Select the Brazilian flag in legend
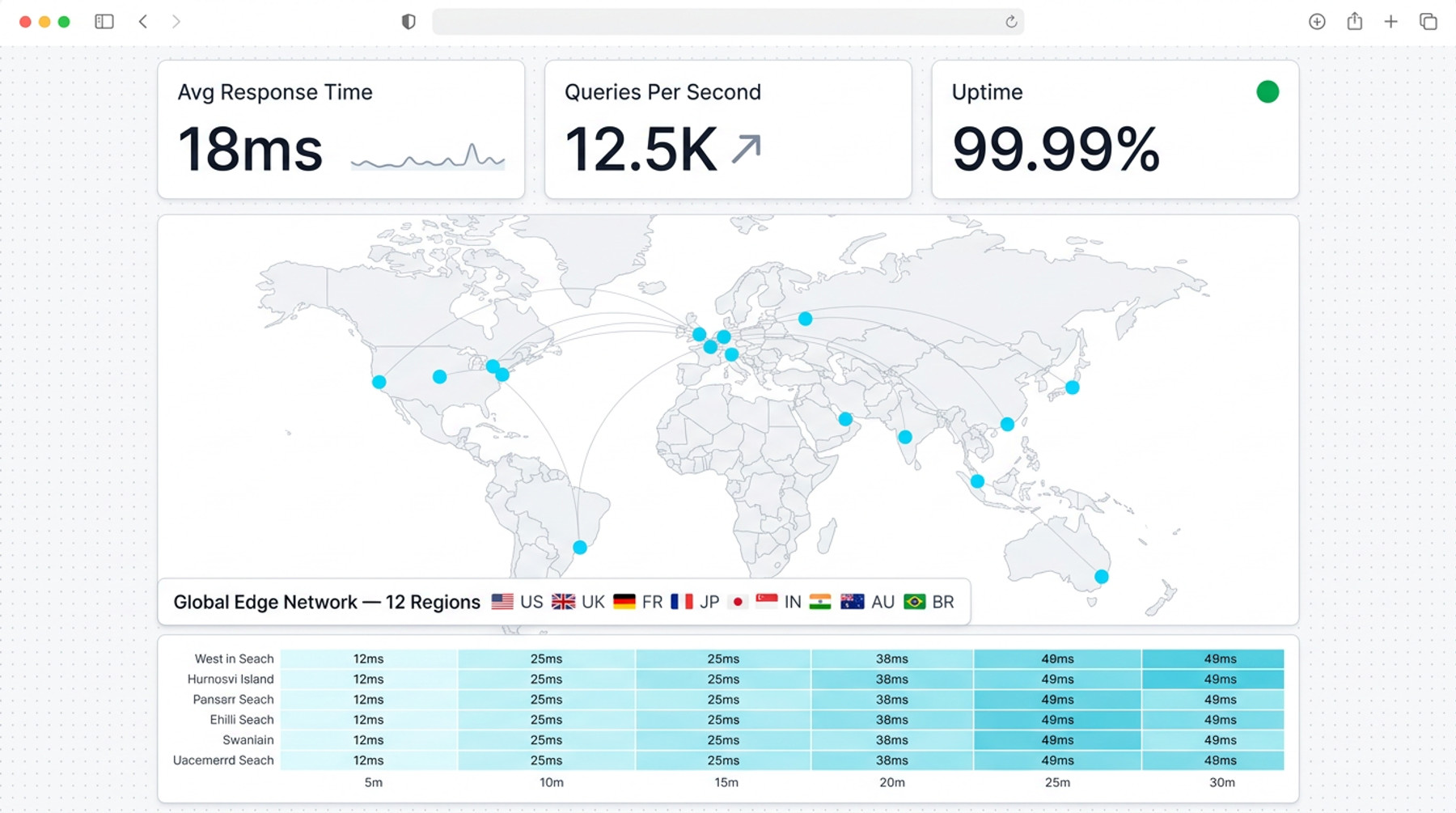1456x813 pixels. coord(915,602)
